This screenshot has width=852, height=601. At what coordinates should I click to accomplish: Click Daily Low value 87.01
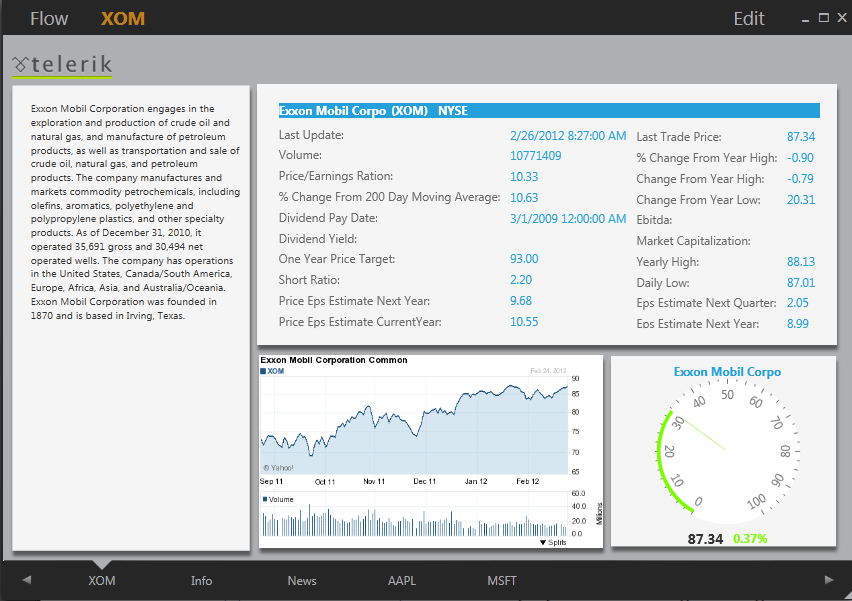pyautogui.click(x=801, y=283)
